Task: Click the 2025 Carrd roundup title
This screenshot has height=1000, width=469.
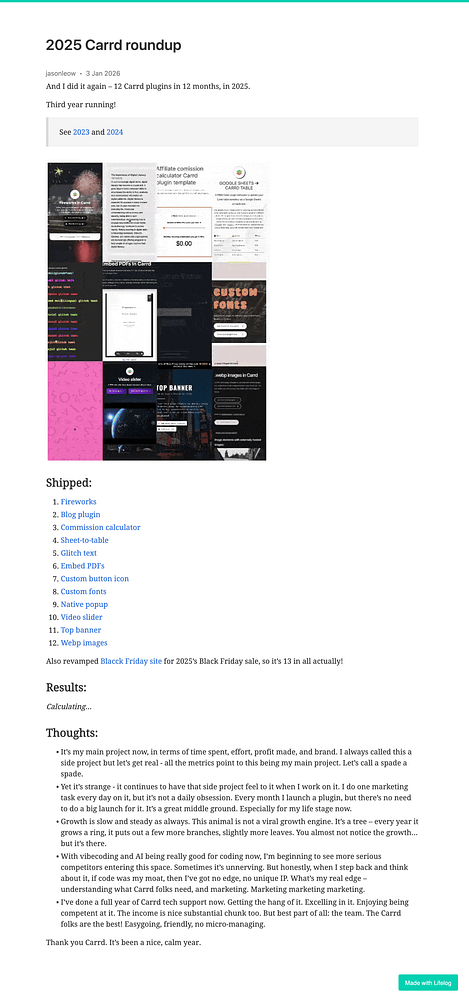Action: point(114,45)
